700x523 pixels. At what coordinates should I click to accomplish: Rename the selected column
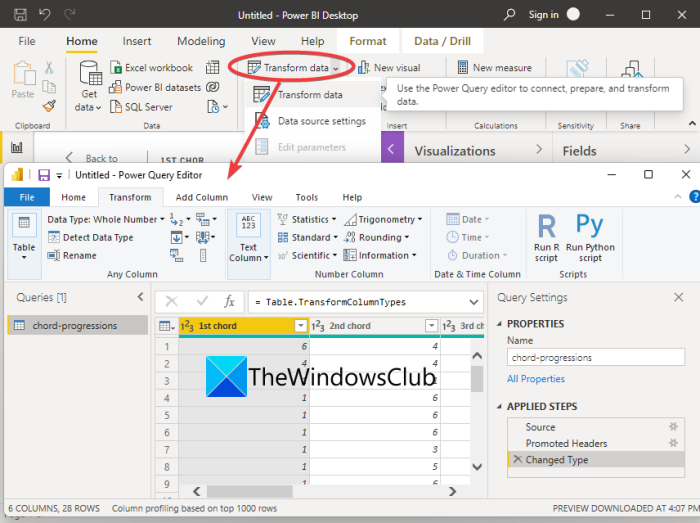click(72, 255)
